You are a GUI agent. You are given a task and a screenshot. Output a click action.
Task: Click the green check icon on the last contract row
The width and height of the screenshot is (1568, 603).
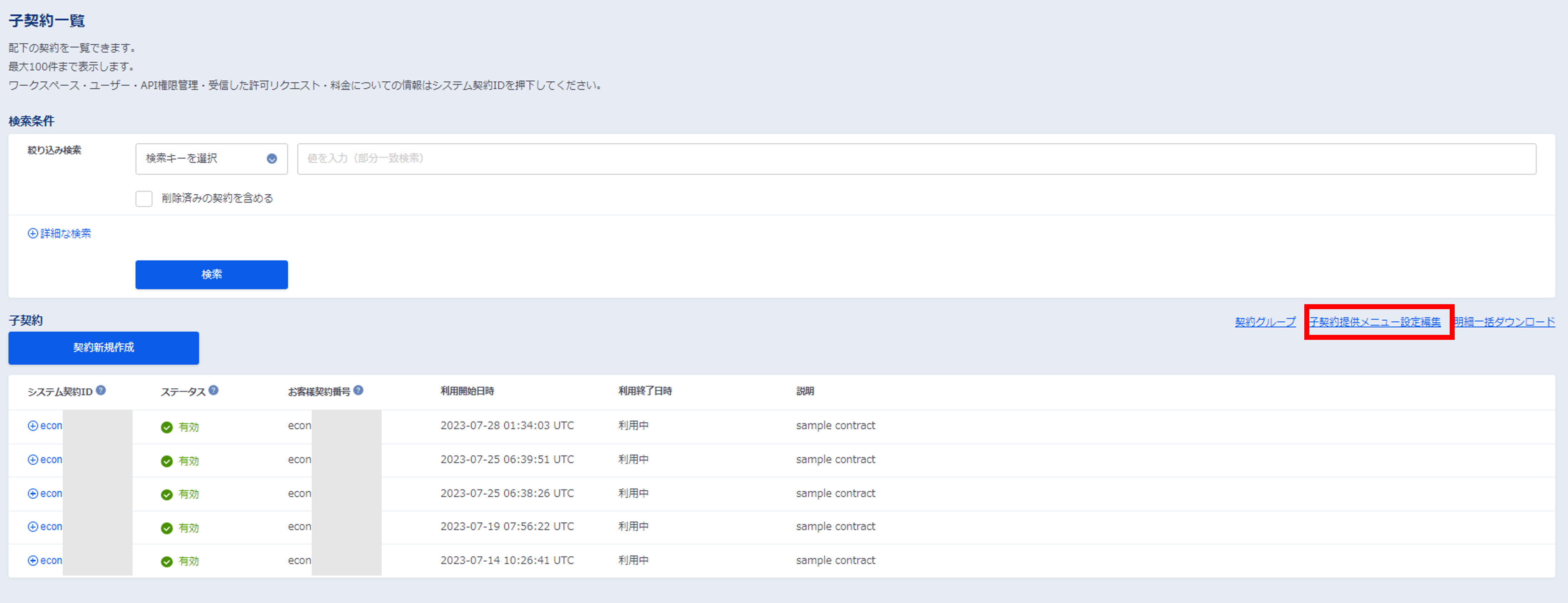point(167,562)
